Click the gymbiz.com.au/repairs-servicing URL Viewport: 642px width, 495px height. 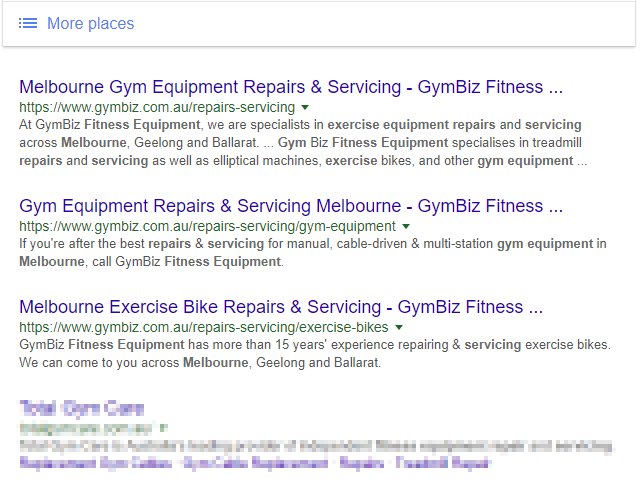(x=156, y=107)
